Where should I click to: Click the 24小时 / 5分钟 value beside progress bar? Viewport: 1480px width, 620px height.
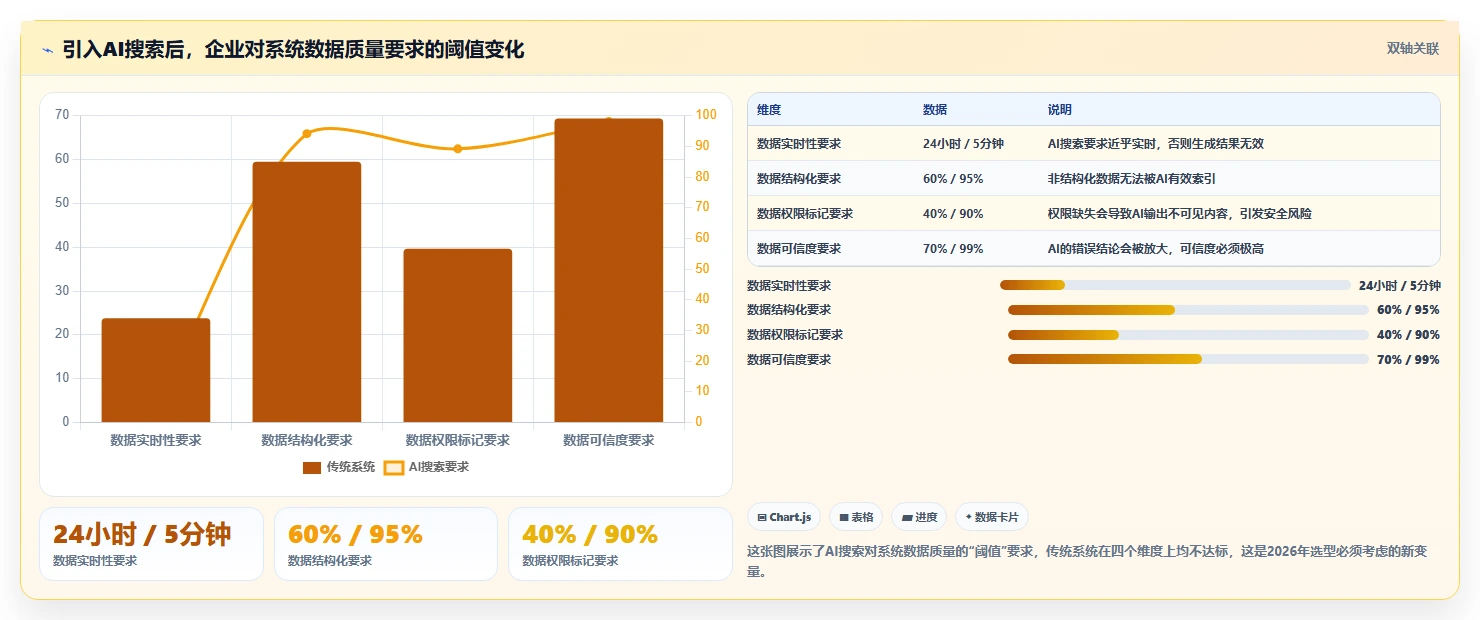tap(1399, 285)
